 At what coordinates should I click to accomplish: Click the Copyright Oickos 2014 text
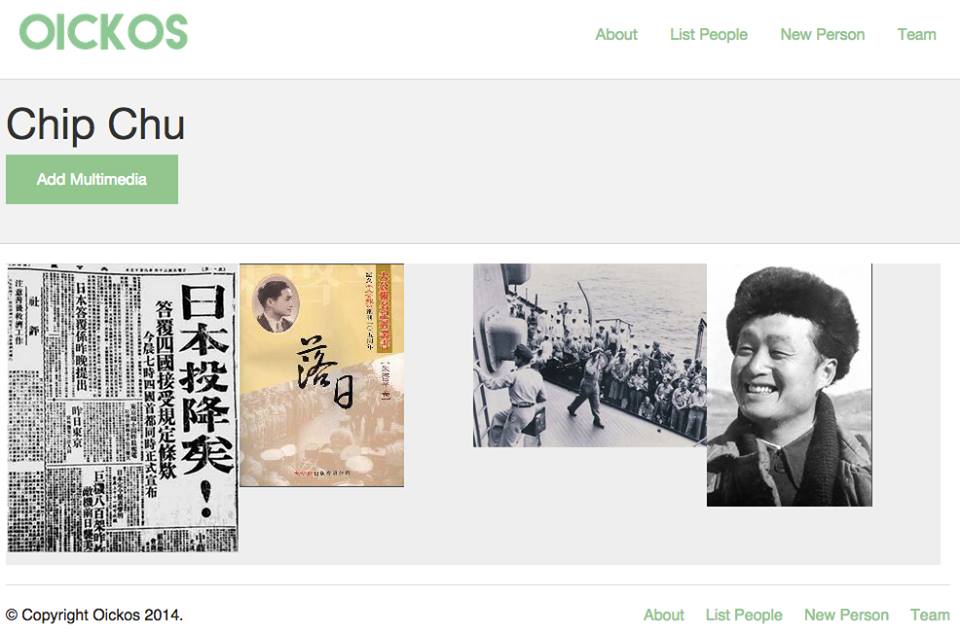coord(94,615)
